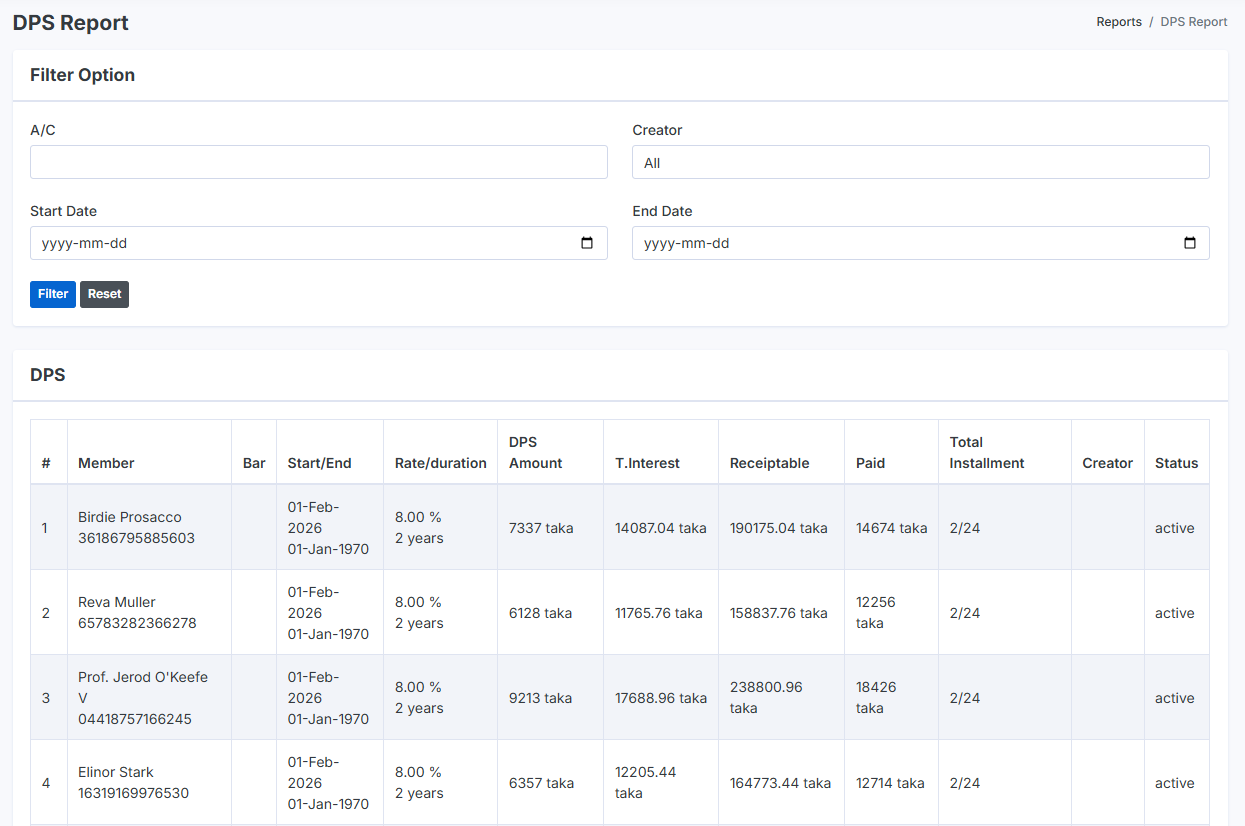
Task: Click receiptable 190175.04 taka
Action: [x=778, y=528]
